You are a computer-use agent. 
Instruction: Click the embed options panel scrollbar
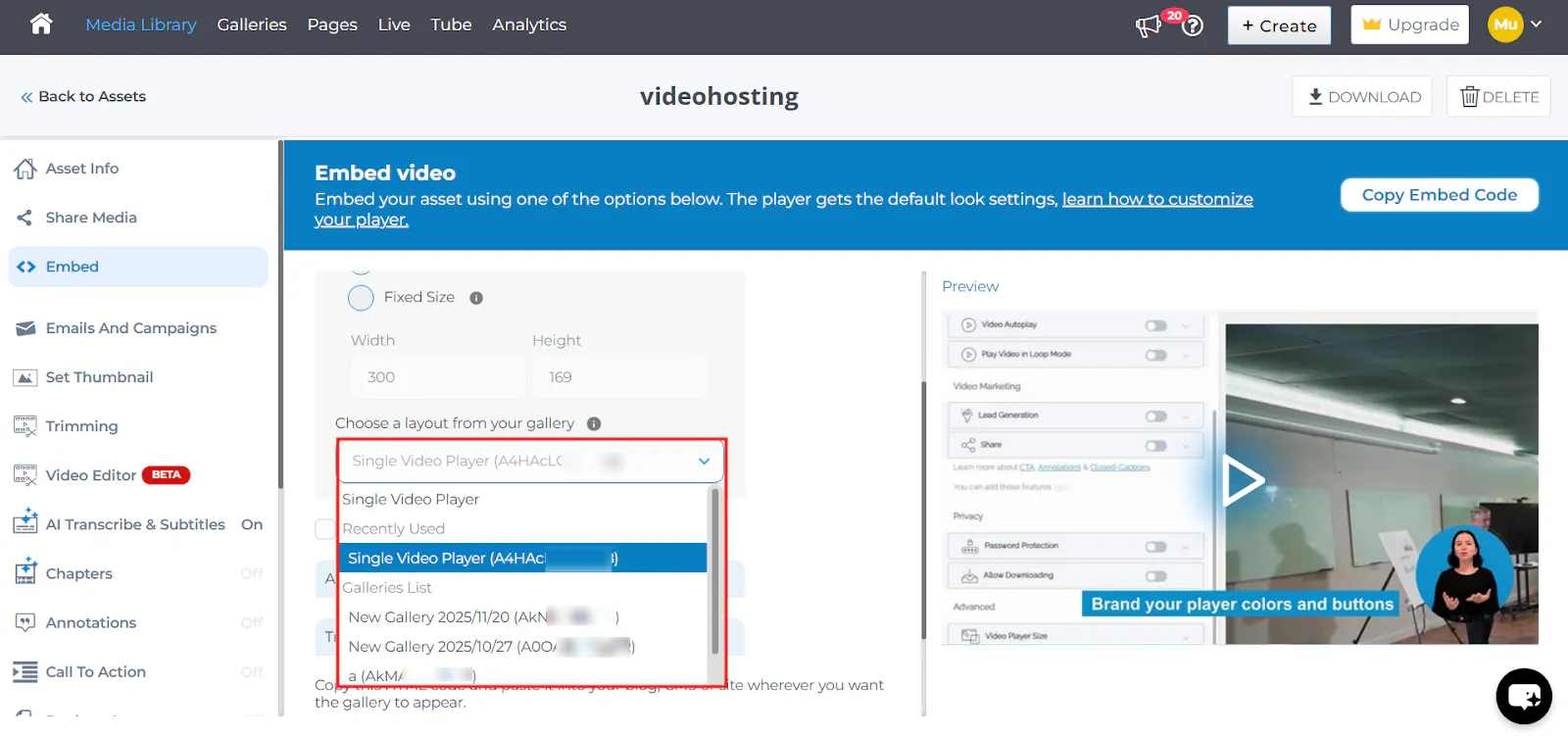[923, 508]
